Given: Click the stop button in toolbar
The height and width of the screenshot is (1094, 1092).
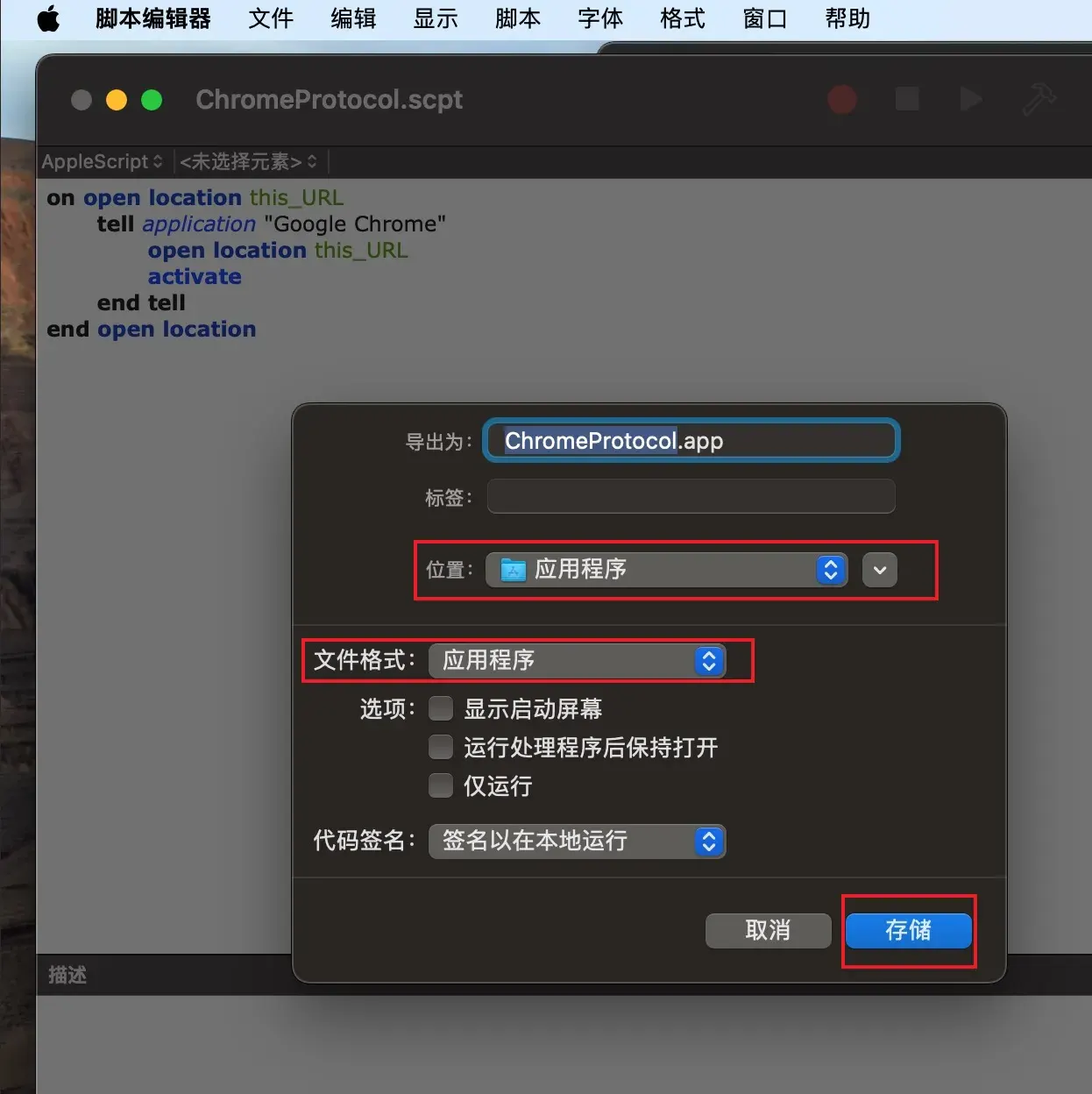Looking at the screenshot, I should (x=907, y=99).
